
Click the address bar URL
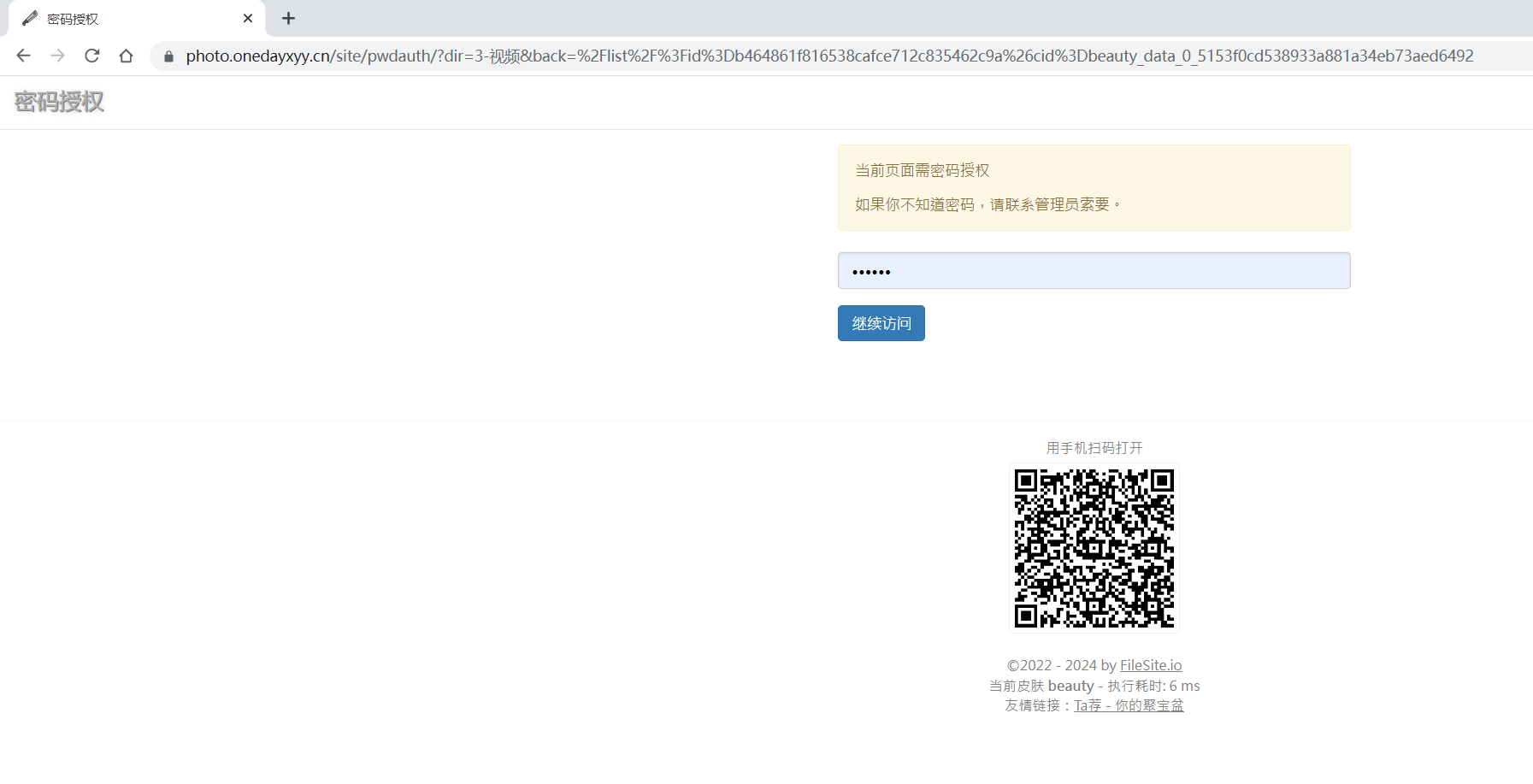(829, 56)
